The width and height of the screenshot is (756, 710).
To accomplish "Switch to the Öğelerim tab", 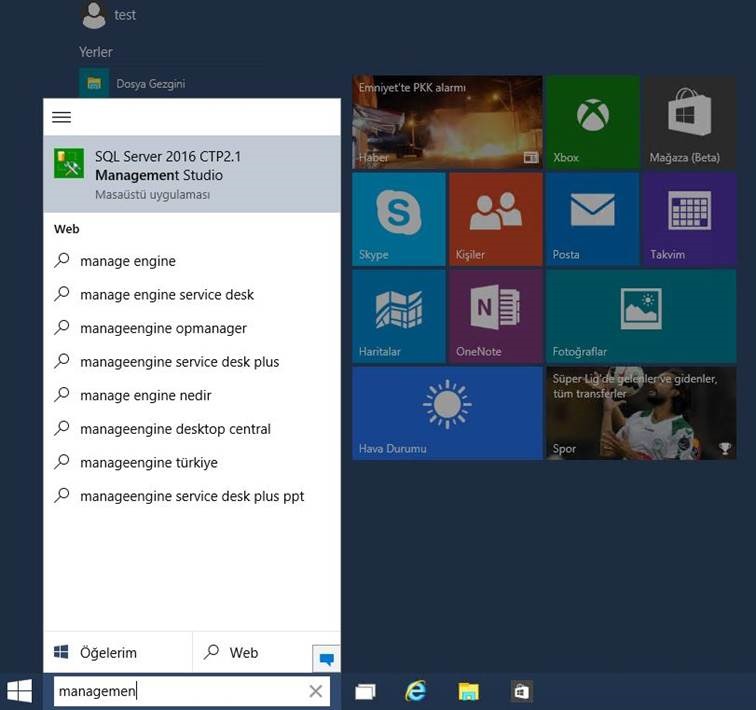I will [118, 652].
